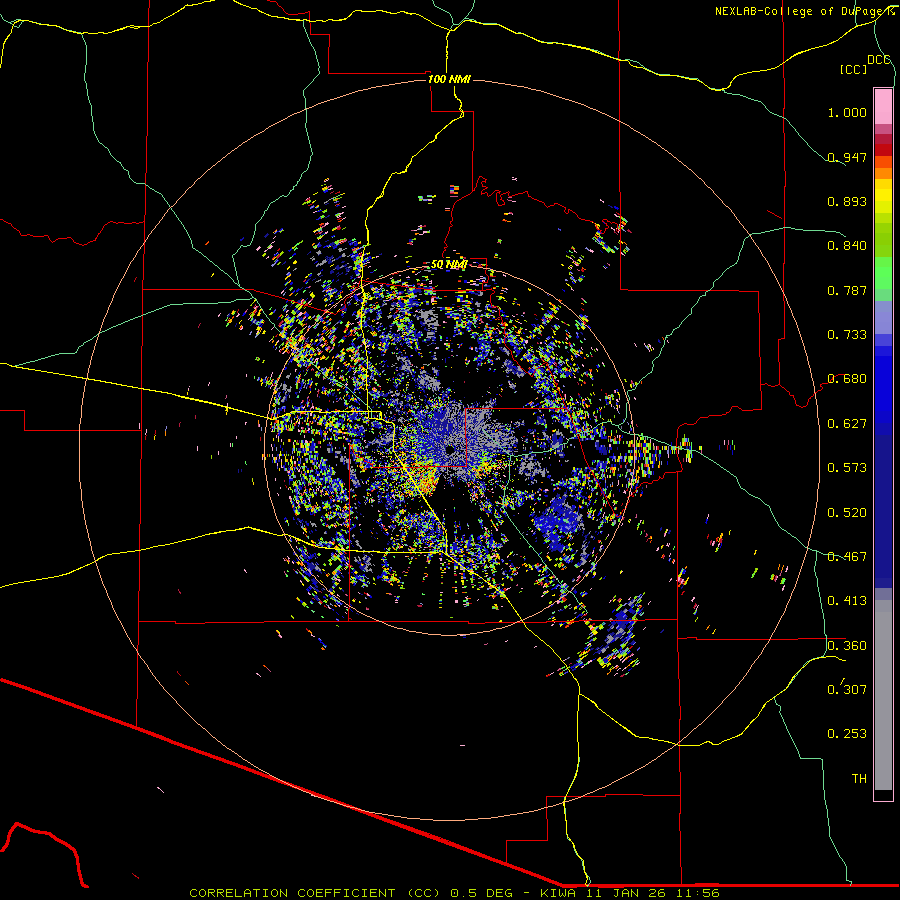Click the 1.000 scale value

click(x=847, y=112)
